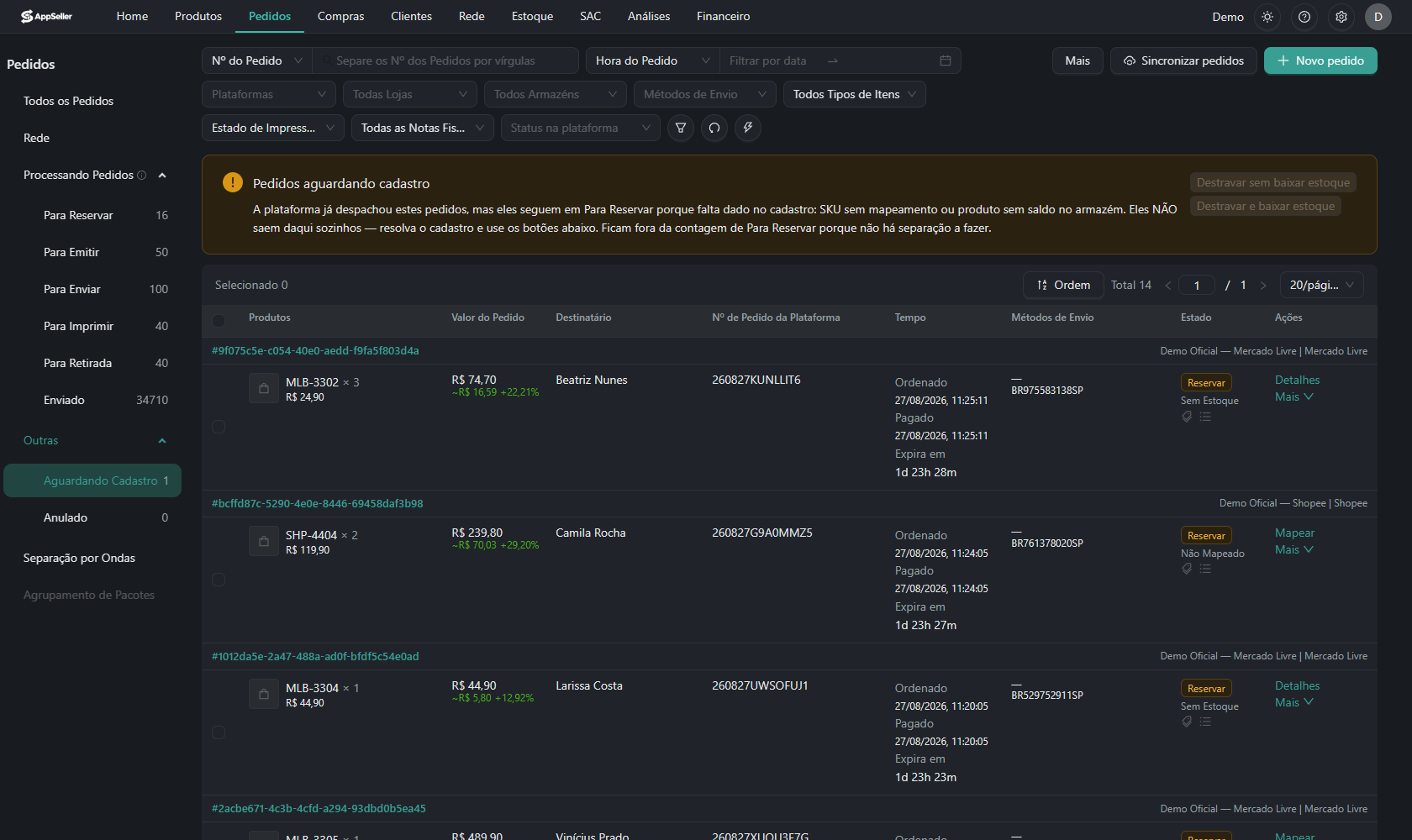The image size is (1412, 840).
Task: Open the Métodos de Envio filter dropdown
Action: tap(705, 94)
